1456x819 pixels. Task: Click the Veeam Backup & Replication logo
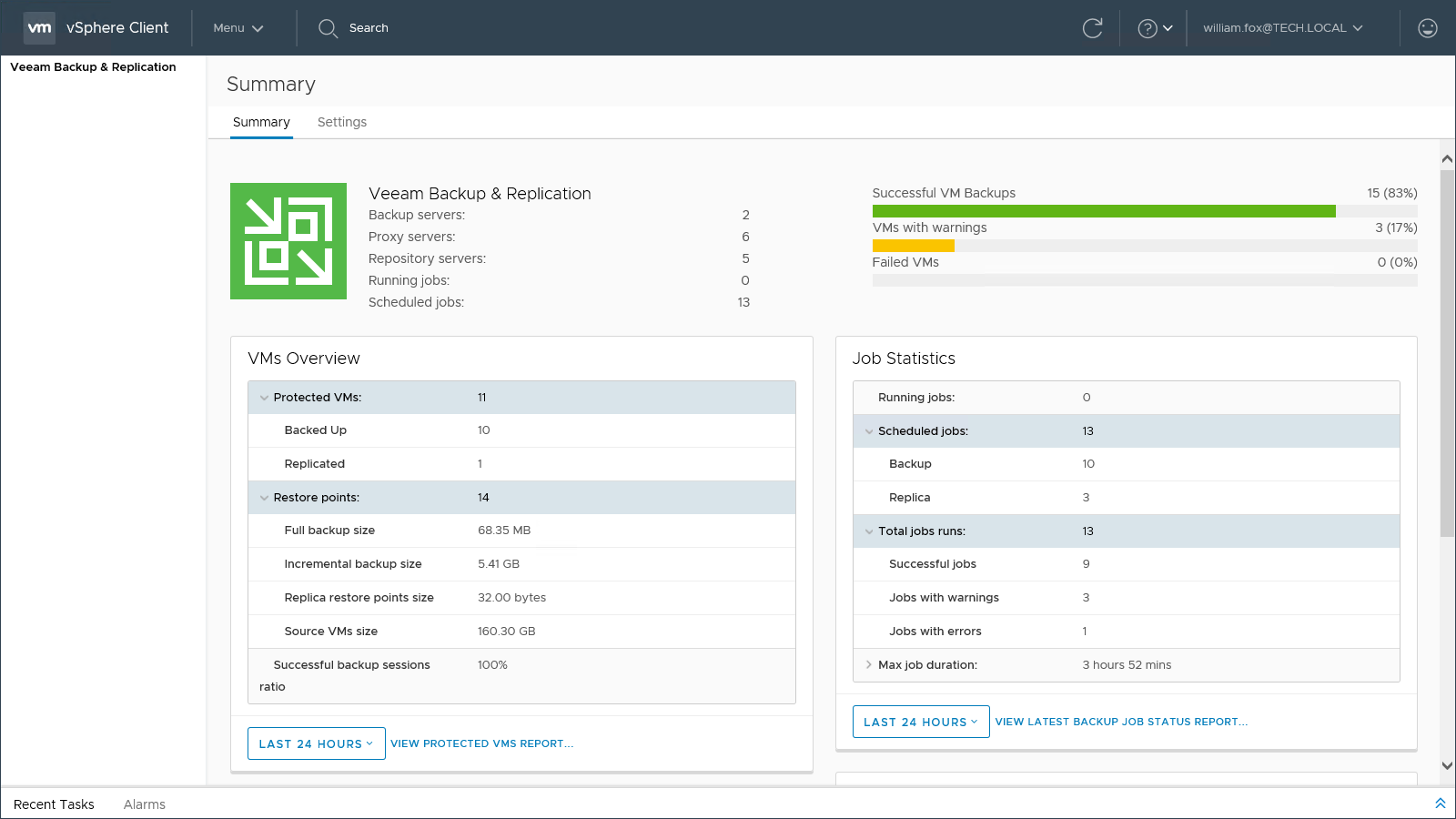288,241
